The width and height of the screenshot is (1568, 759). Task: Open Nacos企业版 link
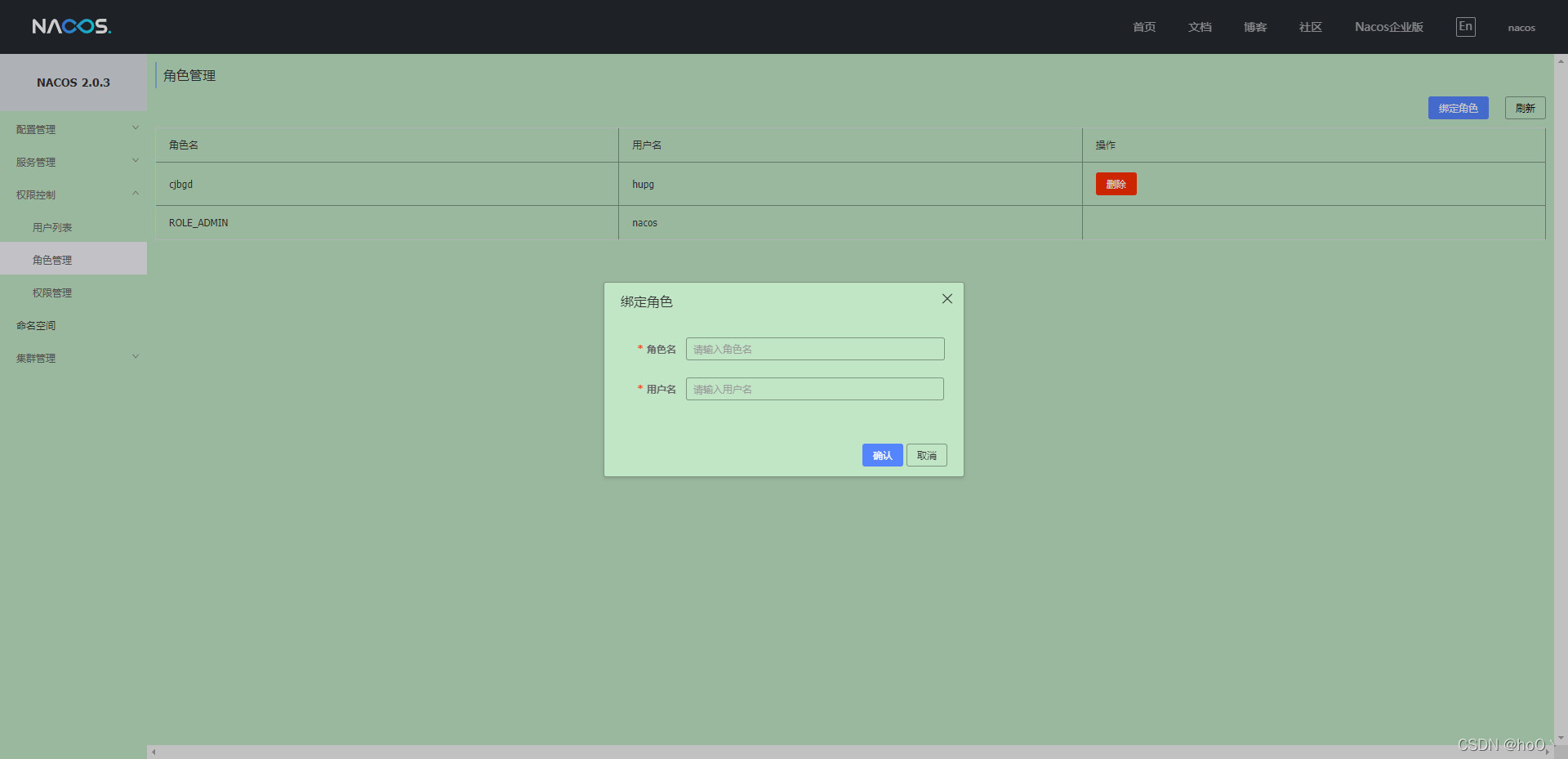click(1389, 27)
